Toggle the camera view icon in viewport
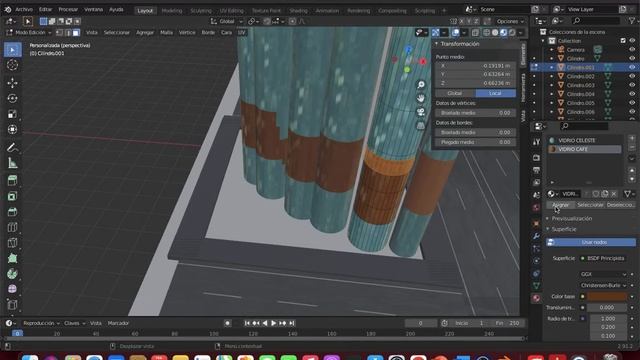Screen dimensions: 640x360 (420, 112)
